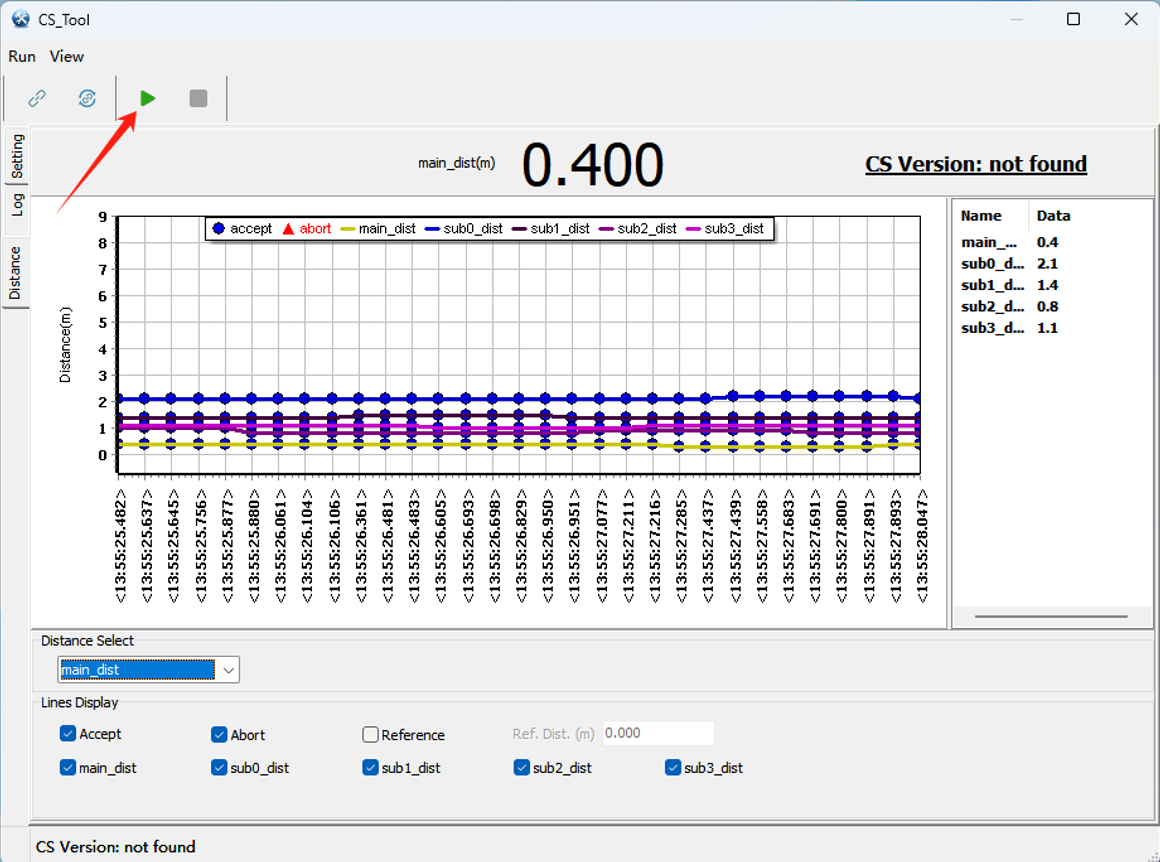Toggle the Abort checkbox
1160x862 pixels.
(x=220, y=735)
